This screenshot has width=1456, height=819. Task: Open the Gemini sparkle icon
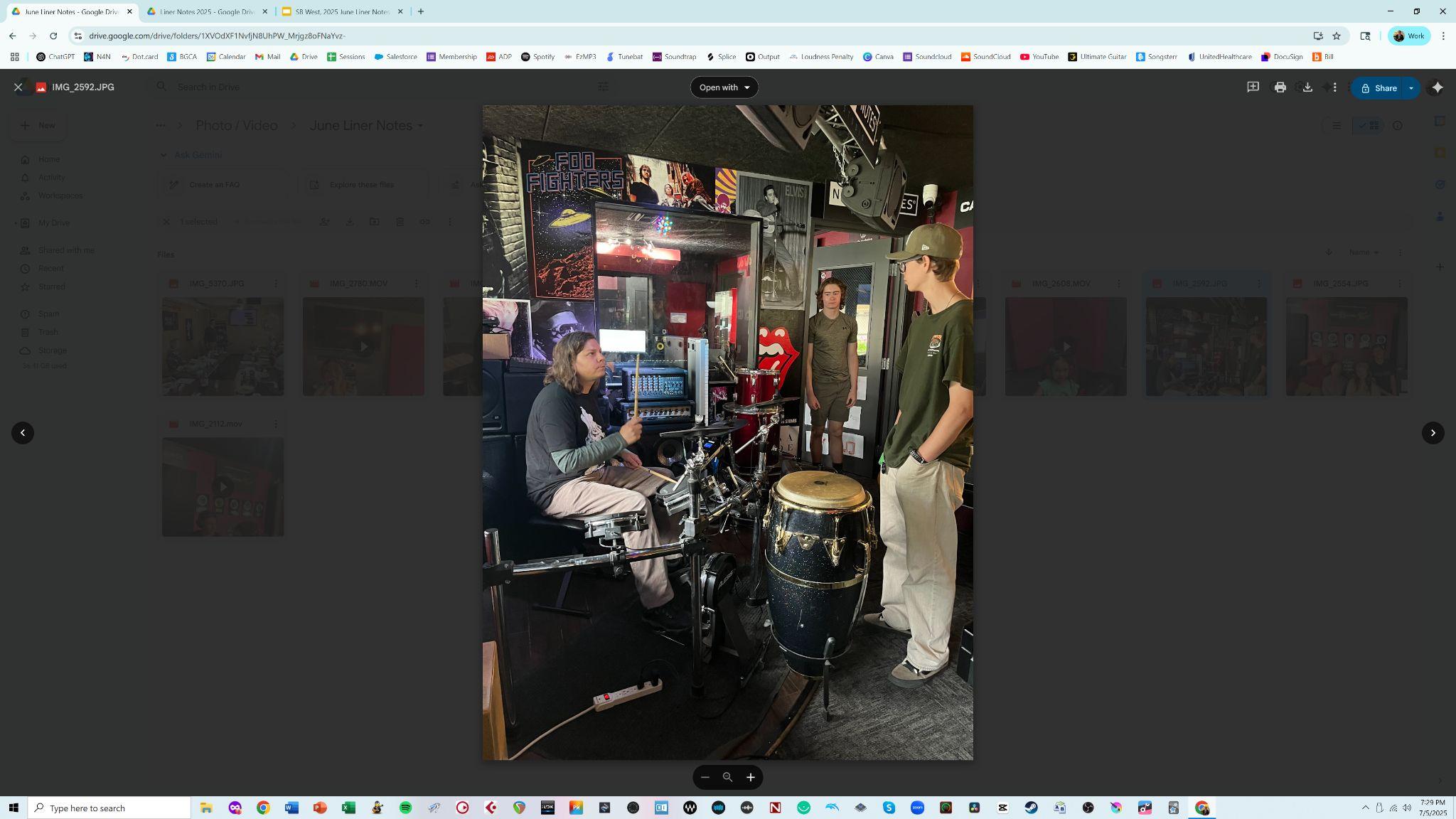[1438, 87]
